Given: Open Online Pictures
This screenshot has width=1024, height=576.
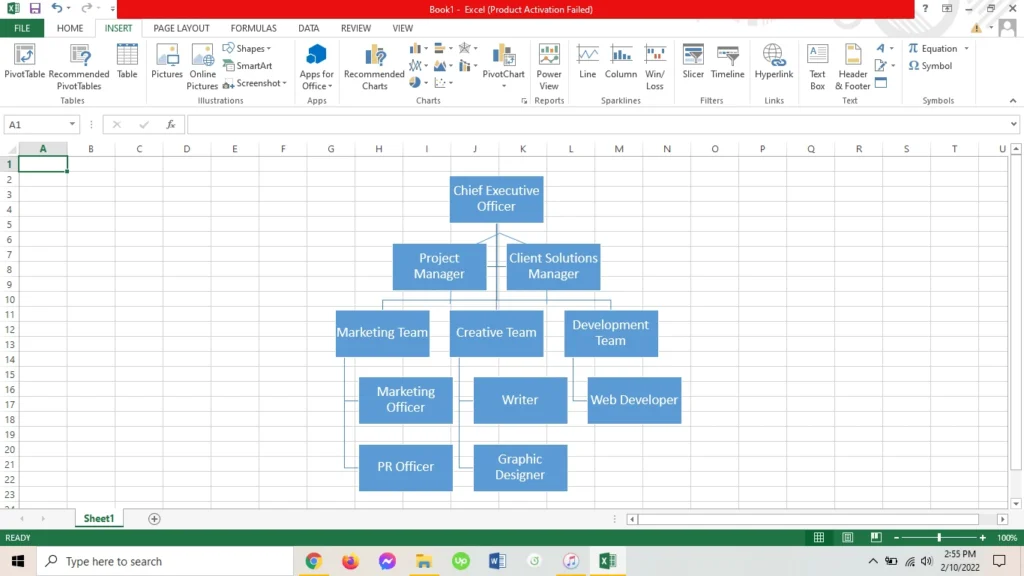Looking at the screenshot, I should (x=202, y=67).
